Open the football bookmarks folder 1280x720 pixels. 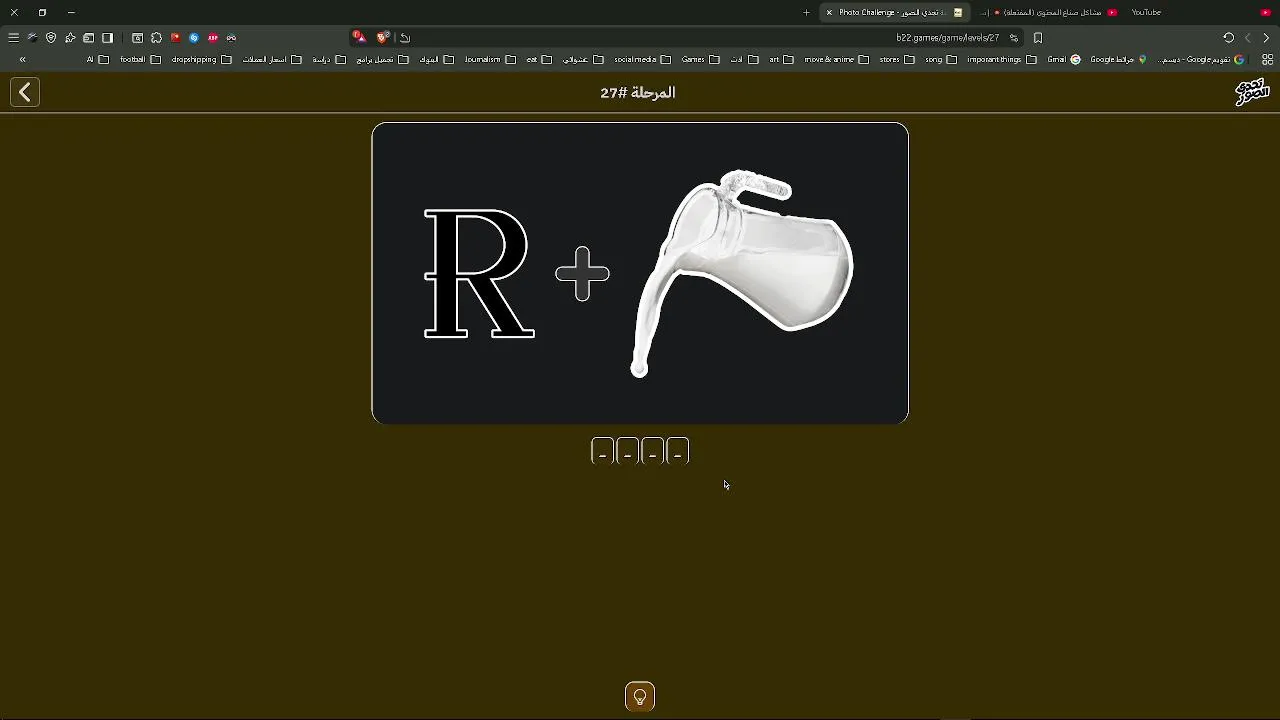pos(140,59)
